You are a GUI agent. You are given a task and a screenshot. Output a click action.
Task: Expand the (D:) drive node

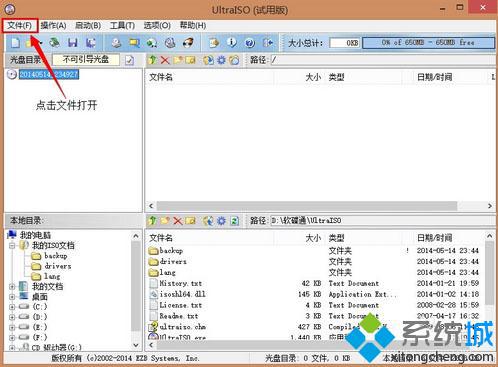12,317
